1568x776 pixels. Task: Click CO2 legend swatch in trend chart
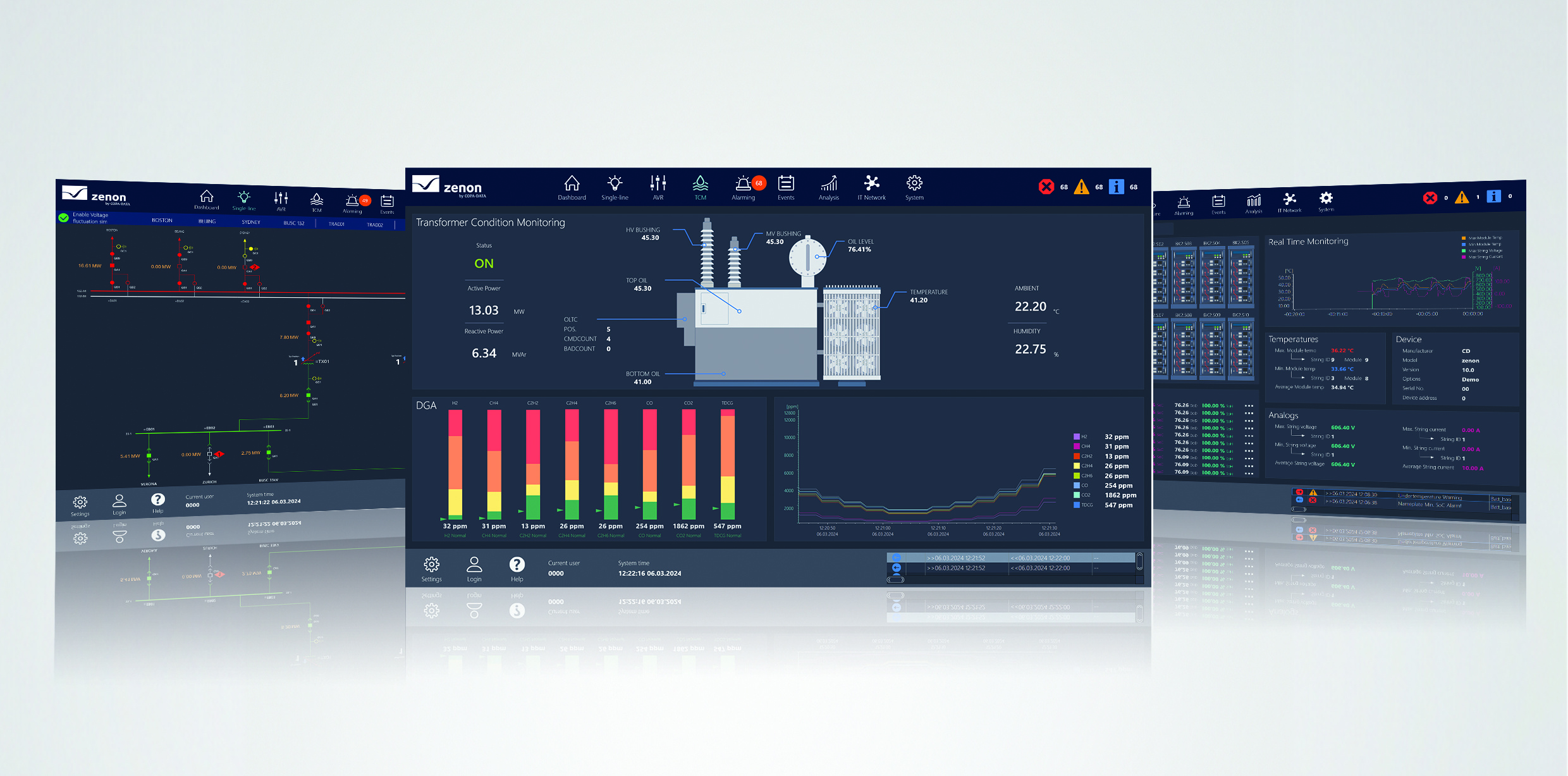point(1076,495)
